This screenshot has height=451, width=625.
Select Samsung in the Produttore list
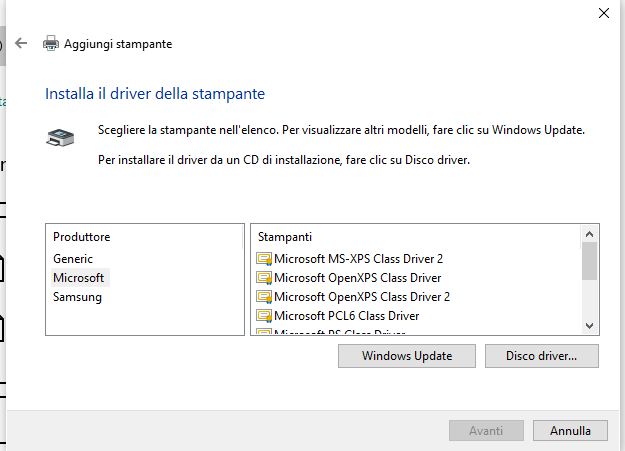tap(77, 297)
